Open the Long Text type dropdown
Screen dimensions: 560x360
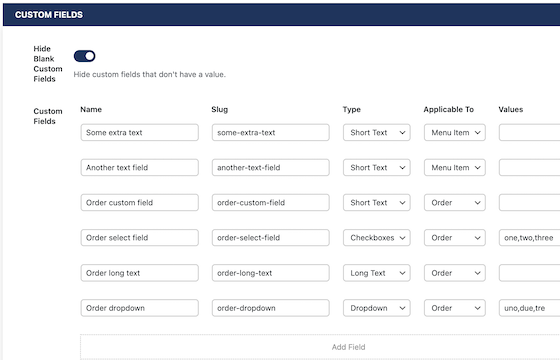click(x=377, y=273)
